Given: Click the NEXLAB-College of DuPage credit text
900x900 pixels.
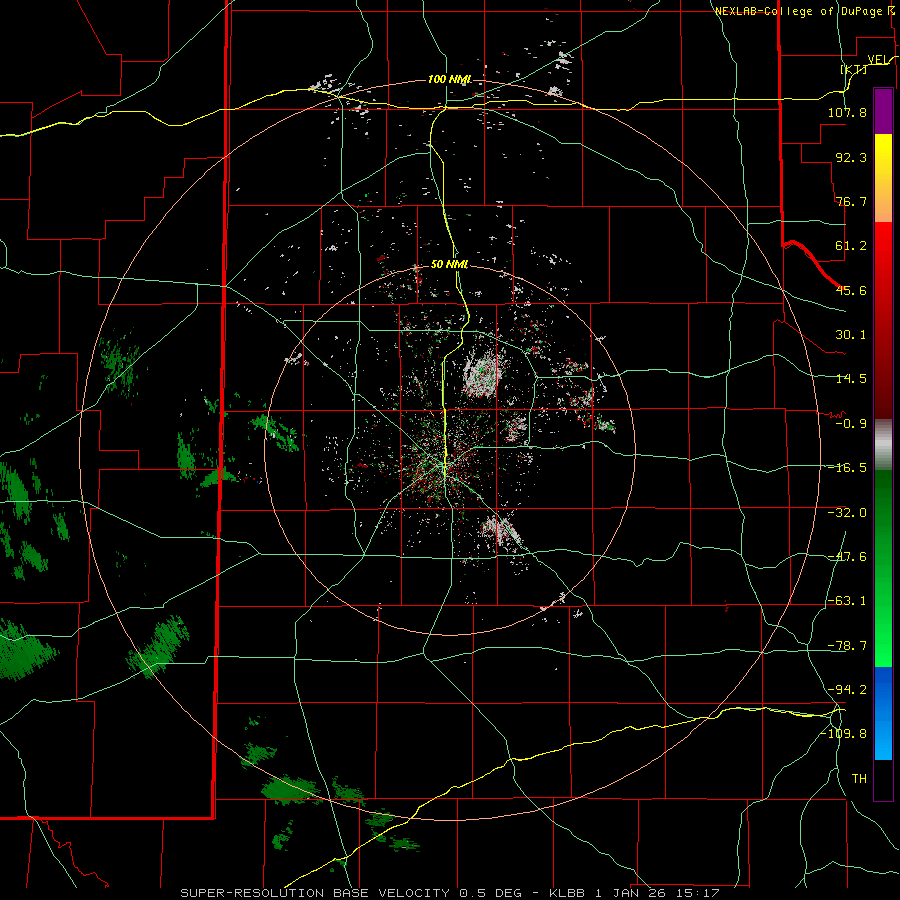Looking at the screenshot, I should click(x=799, y=11).
